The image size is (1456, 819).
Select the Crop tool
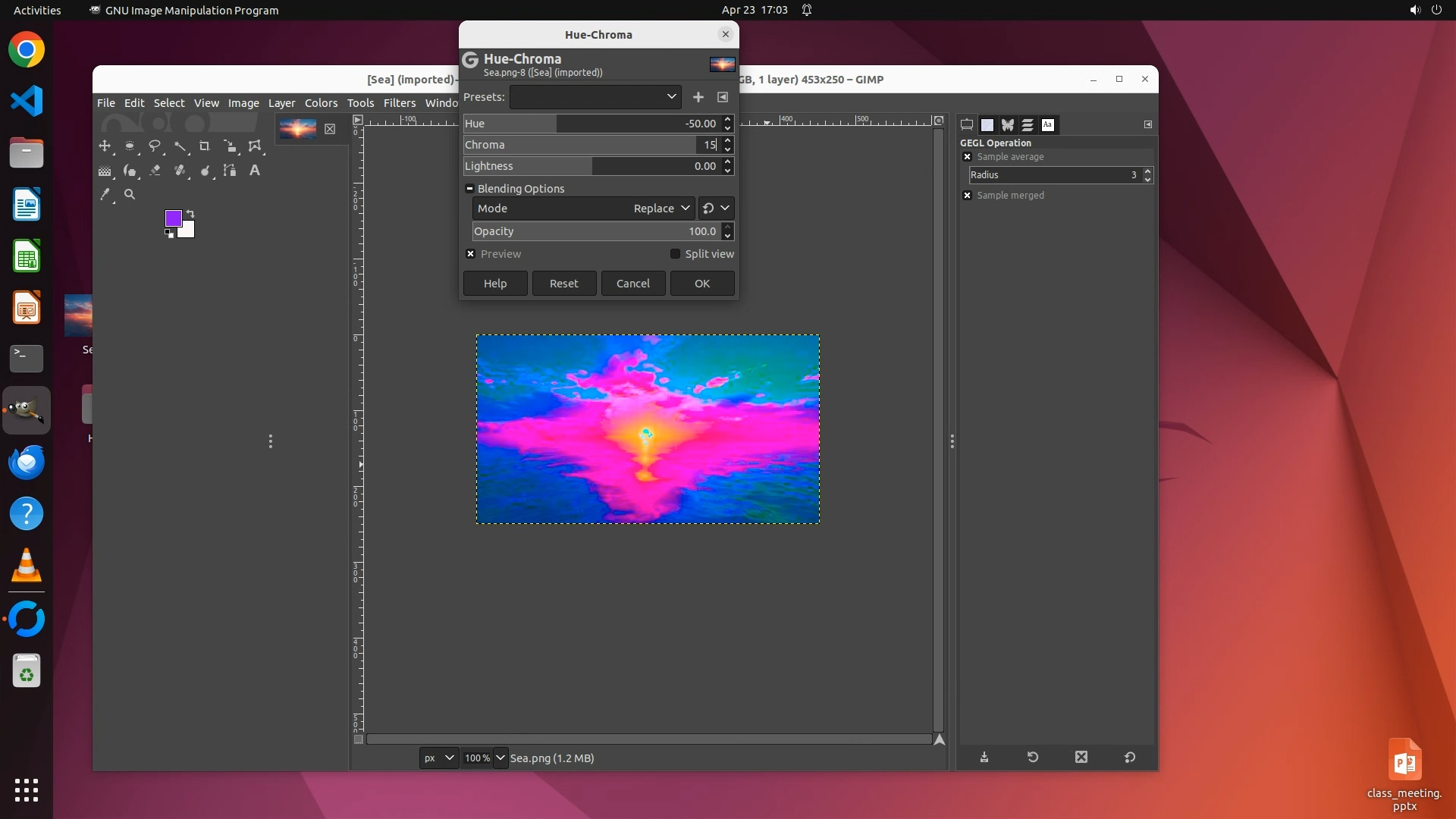pos(204,146)
